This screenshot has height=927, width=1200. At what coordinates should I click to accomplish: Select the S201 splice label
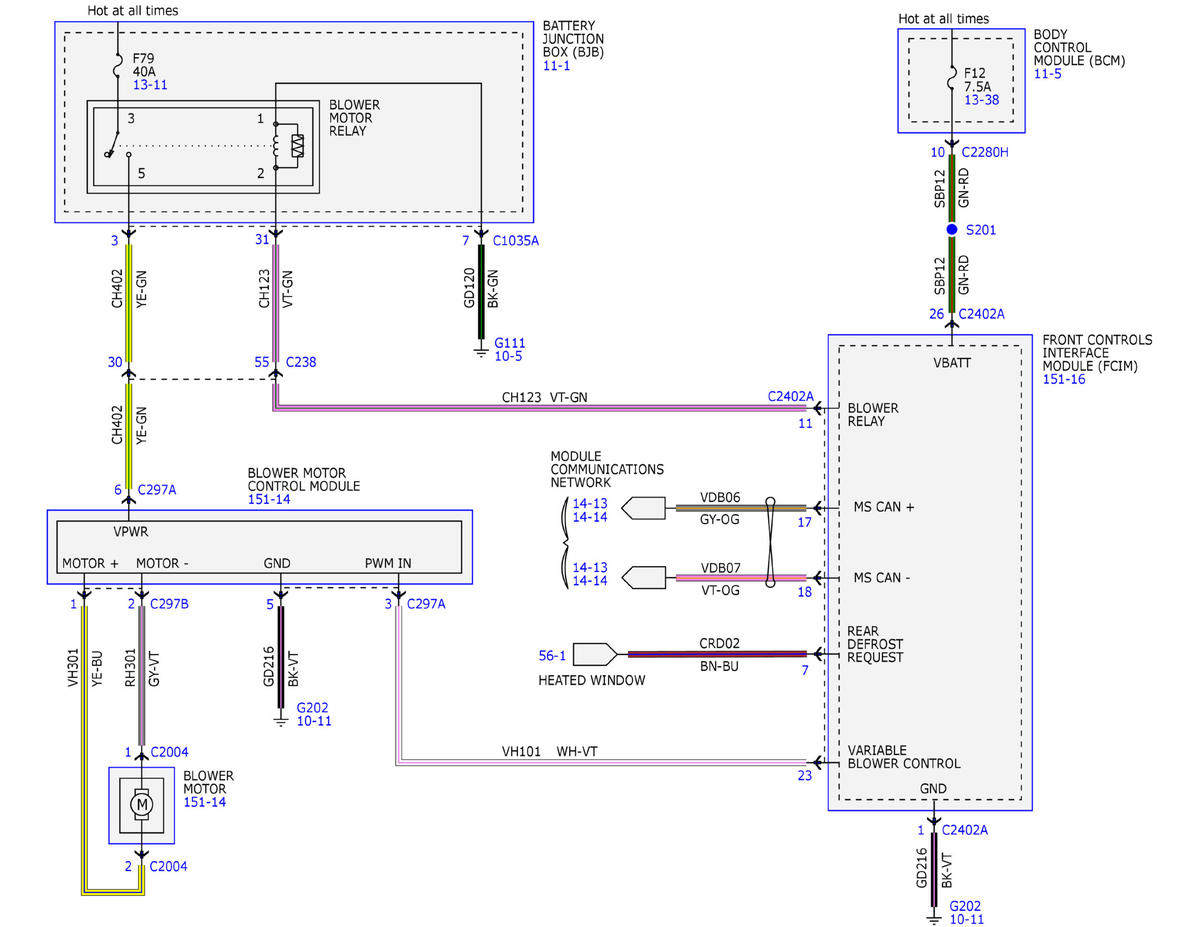pos(981,230)
